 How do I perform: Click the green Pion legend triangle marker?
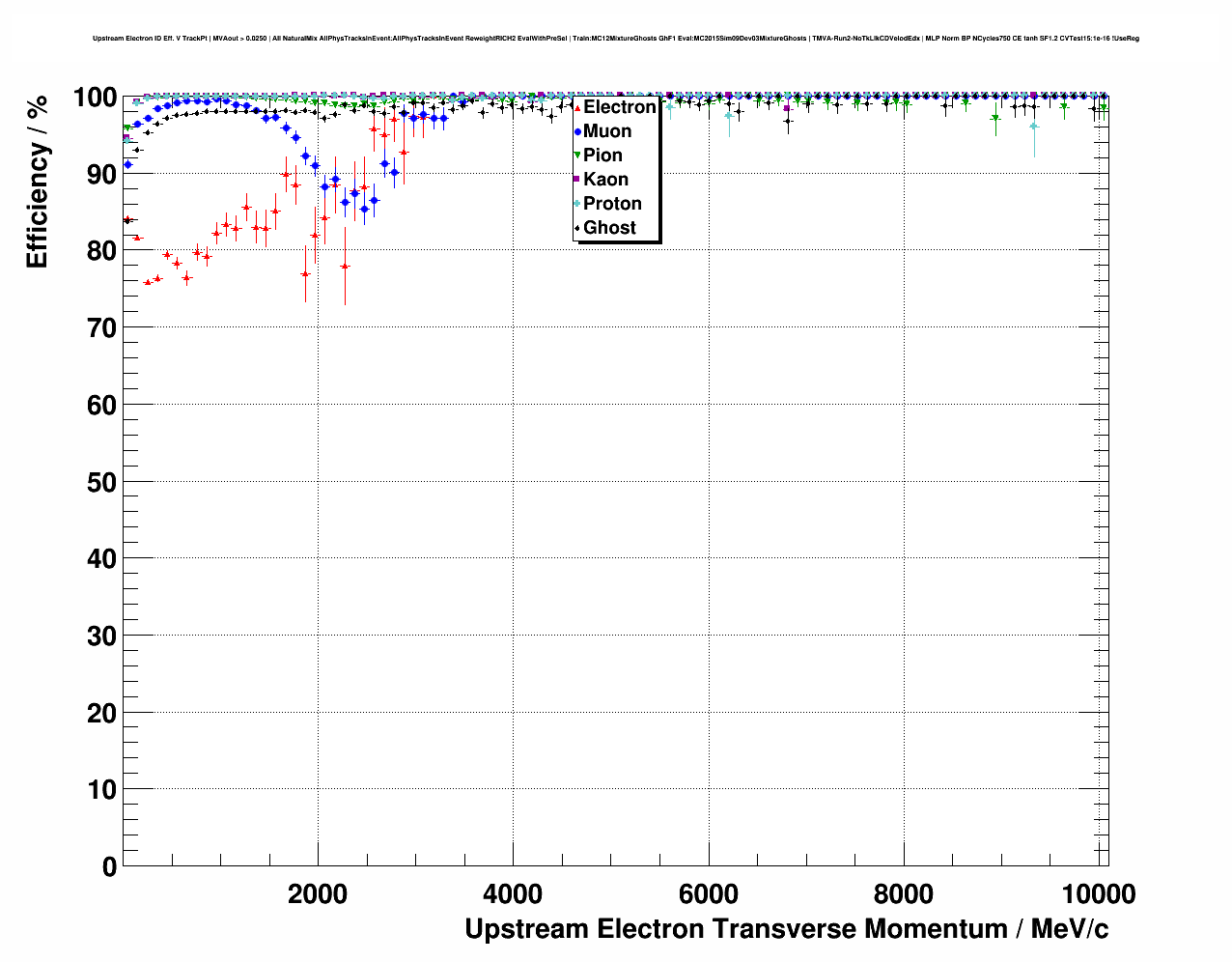click(577, 156)
